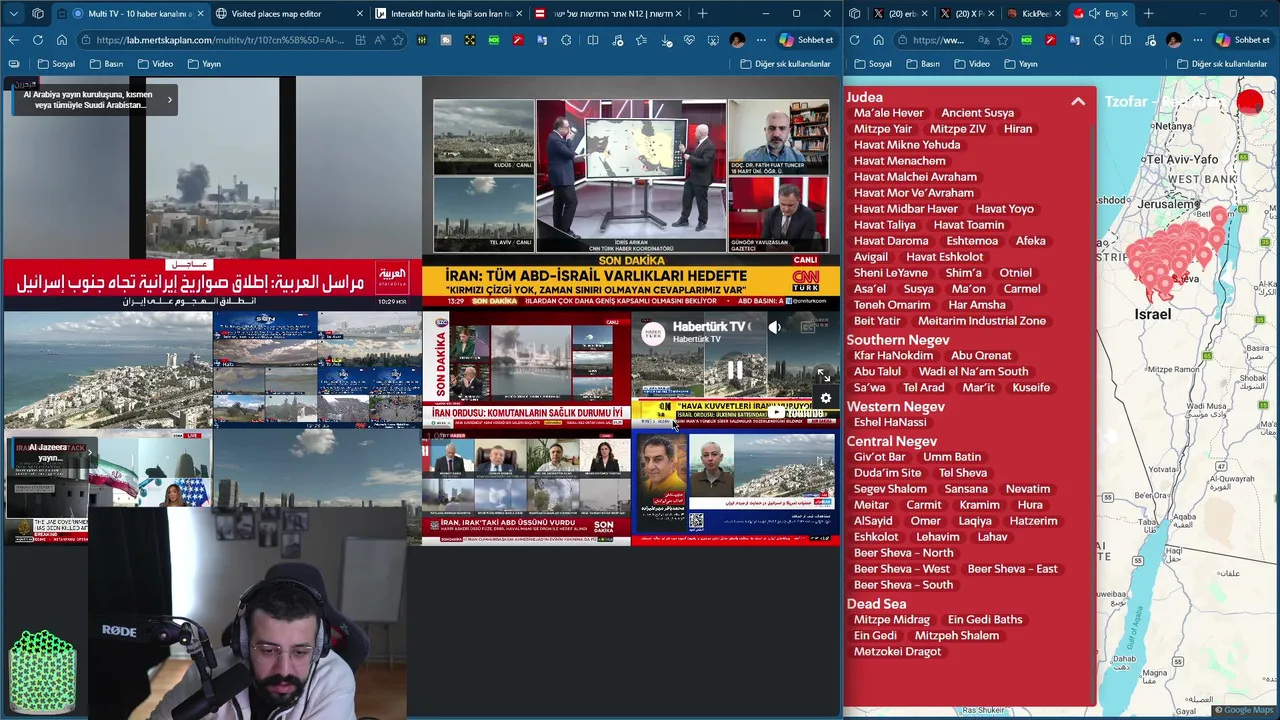Open right browser profile avatar
The width and height of the screenshot is (1280, 720).
tap(1173, 40)
